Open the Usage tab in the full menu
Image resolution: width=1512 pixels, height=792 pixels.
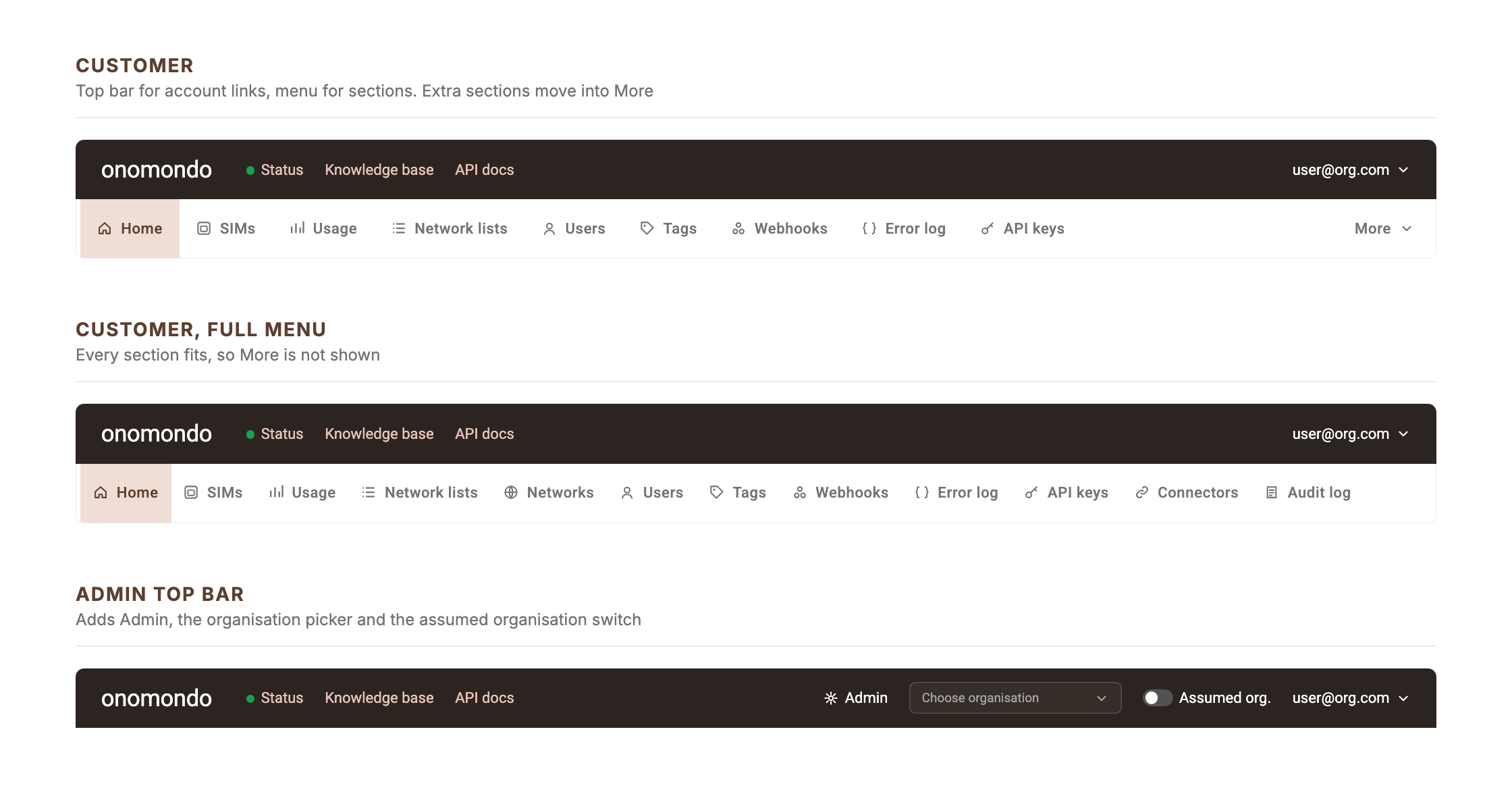click(x=302, y=493)
